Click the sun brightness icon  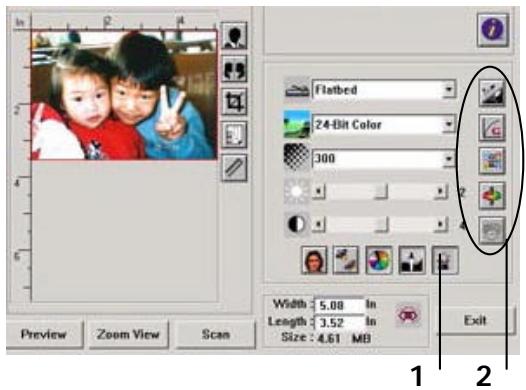tap(296, 191)
